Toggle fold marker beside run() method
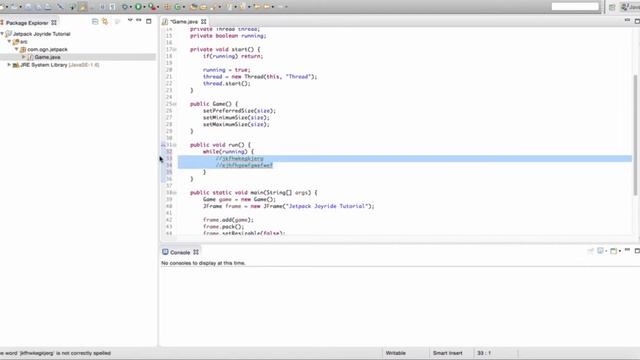Image resolution: width=640 pixels, height=360 pixels. [175, 145]
